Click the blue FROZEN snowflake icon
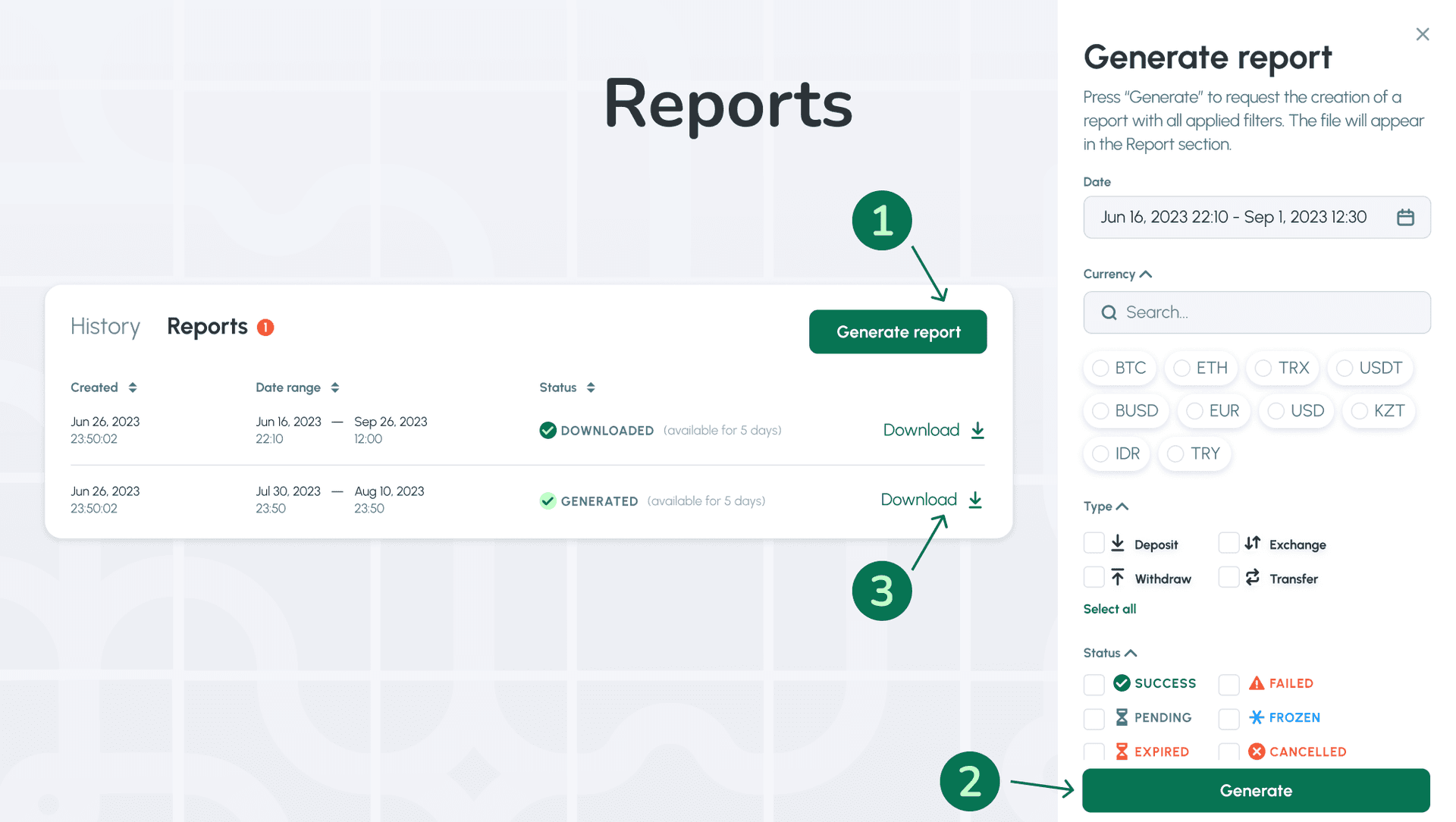 (1257, 717)
